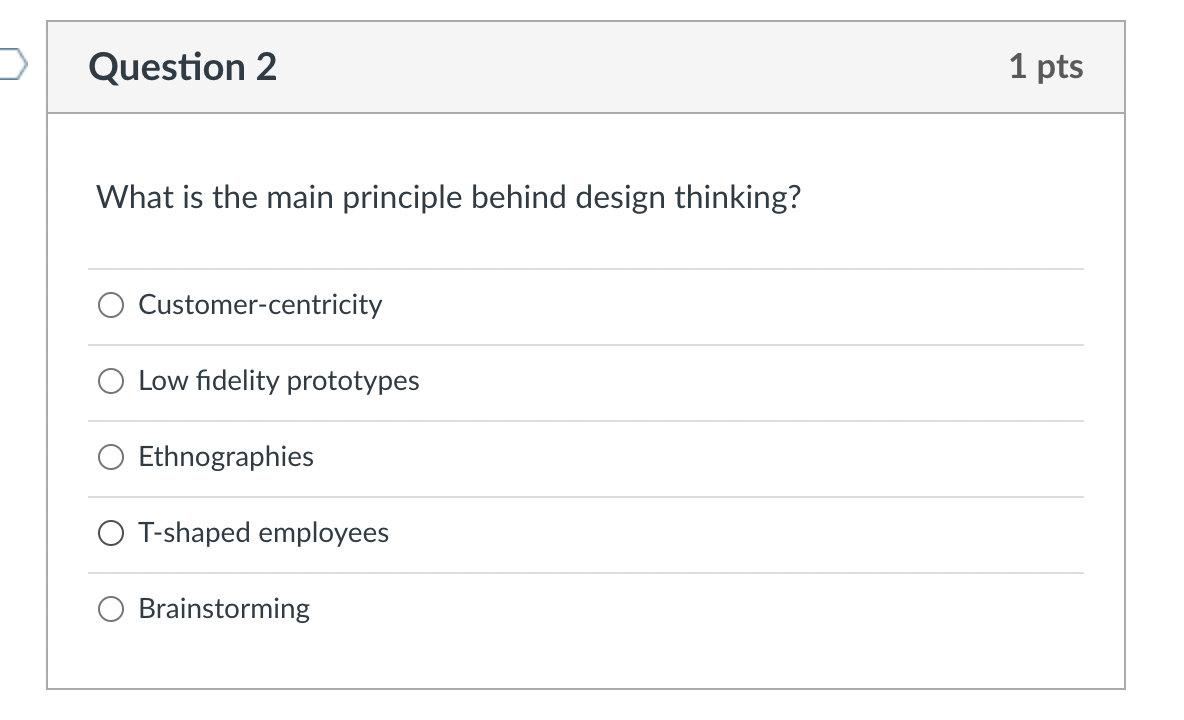Click the Ethnographies answer text
The image size is (1184, 720).
pyautogui.click(x=226, y=457)
